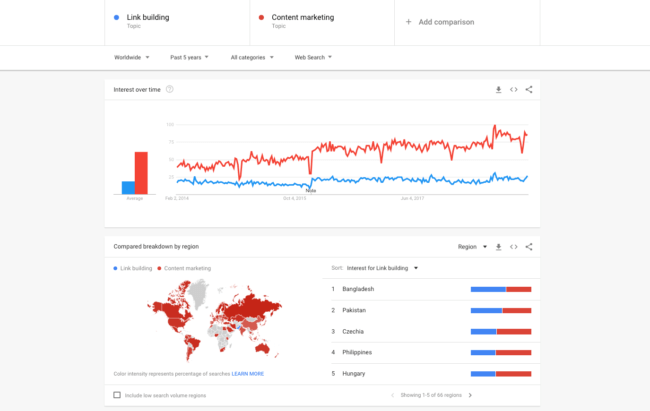This screenshot has height=411, width=650.
Task: Expand the Past 5 years time filter
Action: (x=189, y=57)
